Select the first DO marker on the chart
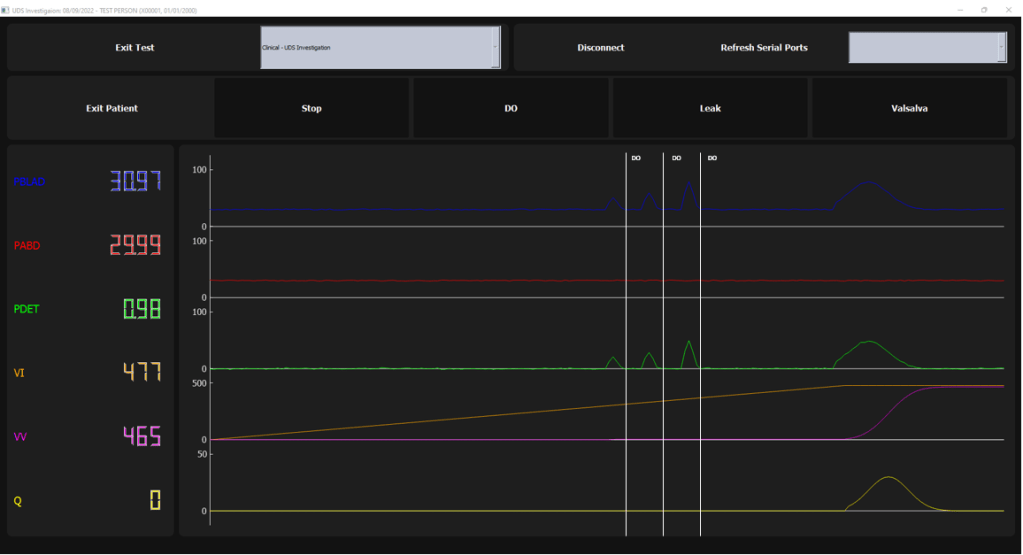This screenshot has width=1023, height=555. tap(636, 158)
